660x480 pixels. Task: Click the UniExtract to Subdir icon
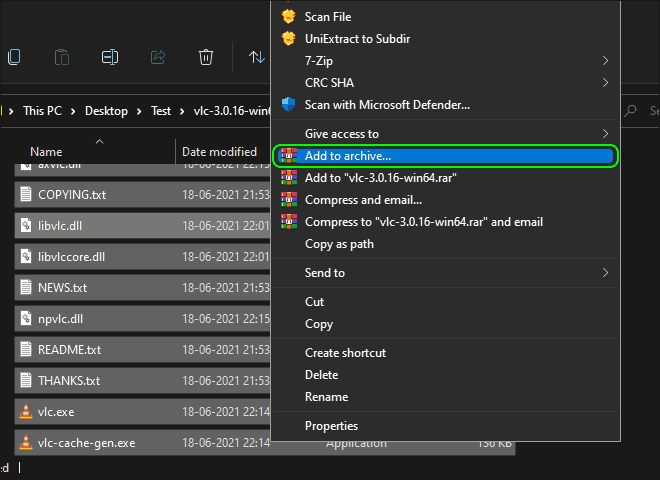(289, 38)
